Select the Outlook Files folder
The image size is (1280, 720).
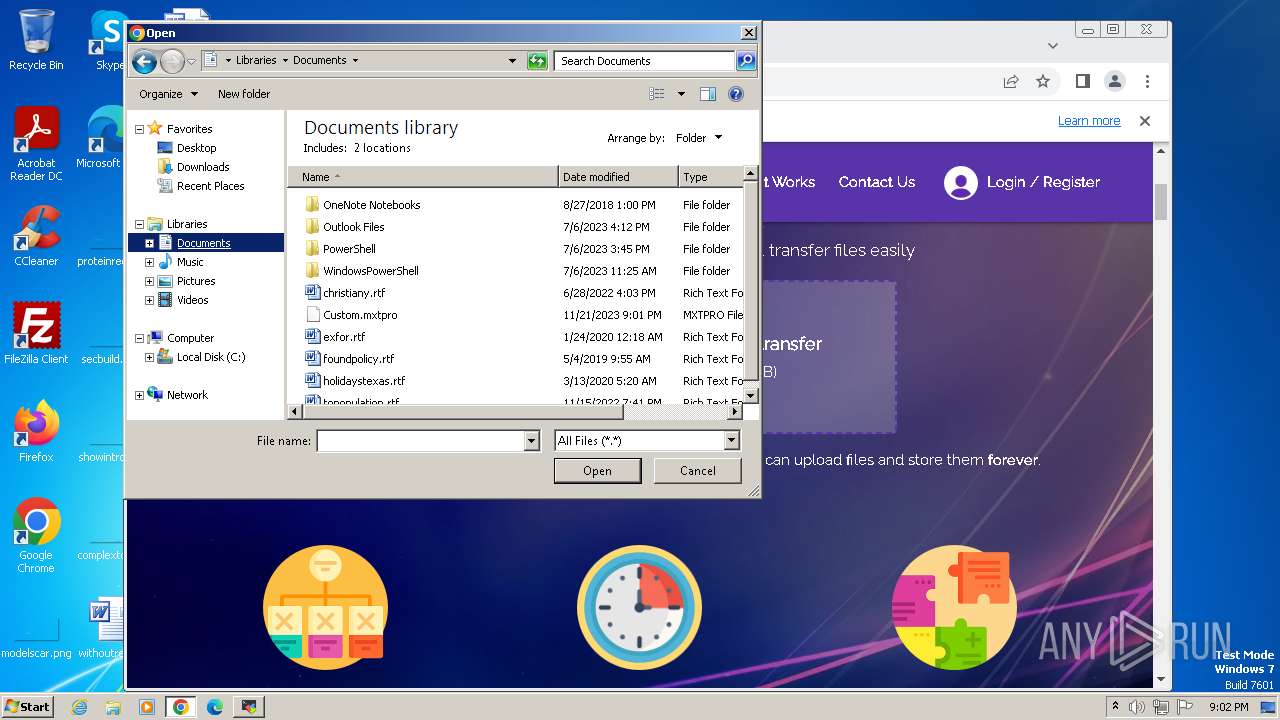point(353,227)
